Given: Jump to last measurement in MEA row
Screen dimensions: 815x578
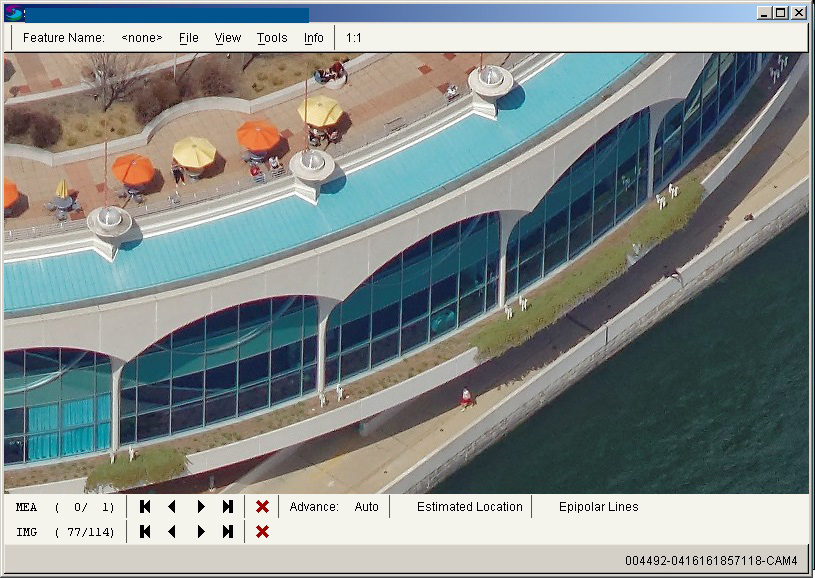Looking at the screenshot, I should pos(228,507).
